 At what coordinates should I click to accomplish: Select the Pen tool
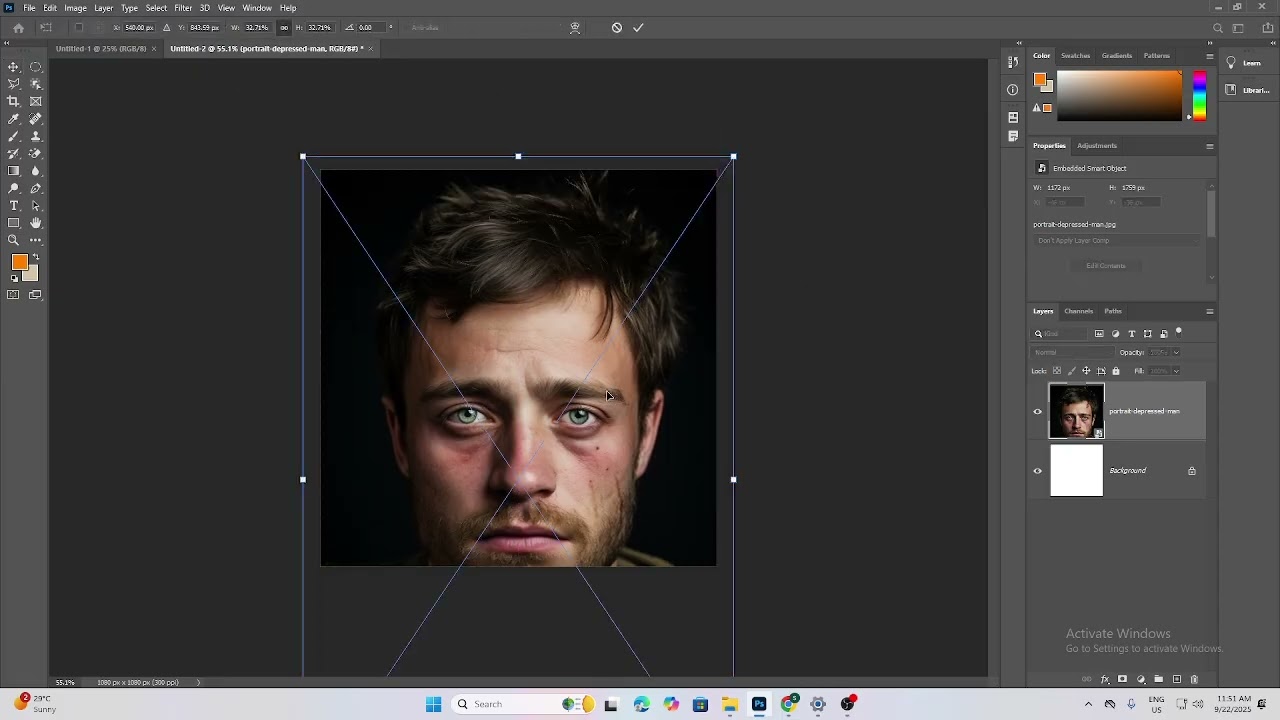pyautogui.click(x=36, y=188)
